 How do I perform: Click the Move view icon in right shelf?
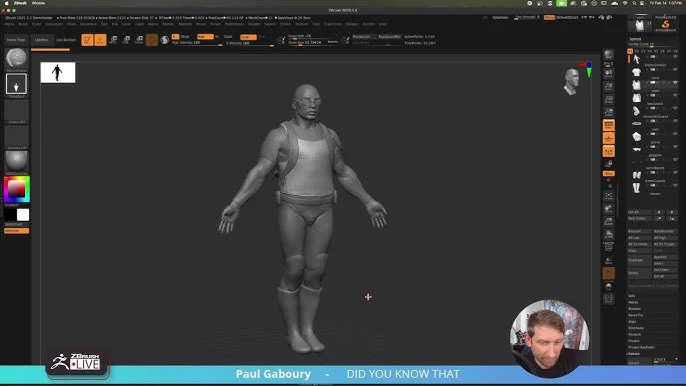click(609, 209)
